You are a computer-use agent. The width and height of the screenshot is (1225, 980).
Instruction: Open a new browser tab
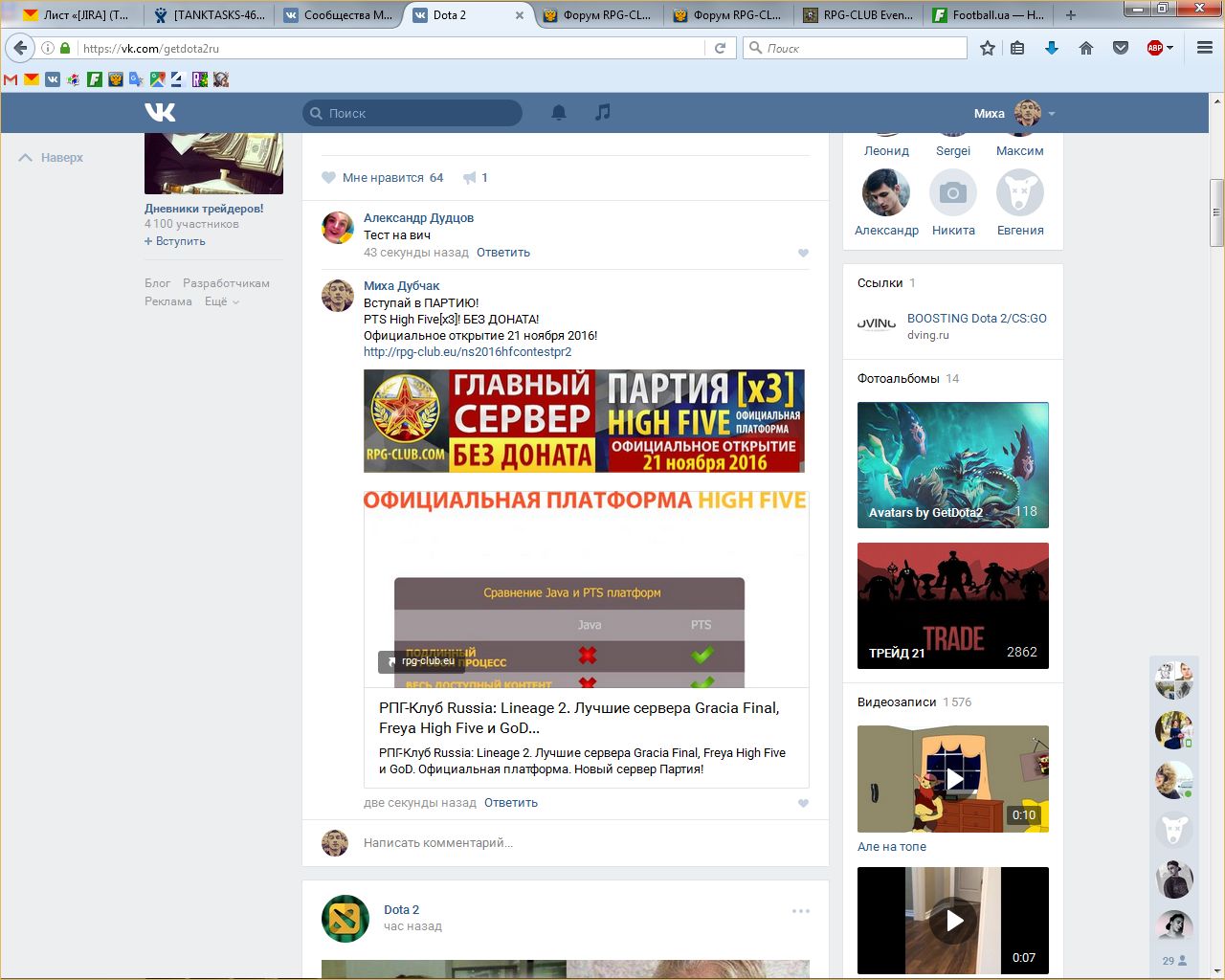[x=1070, y=14]
